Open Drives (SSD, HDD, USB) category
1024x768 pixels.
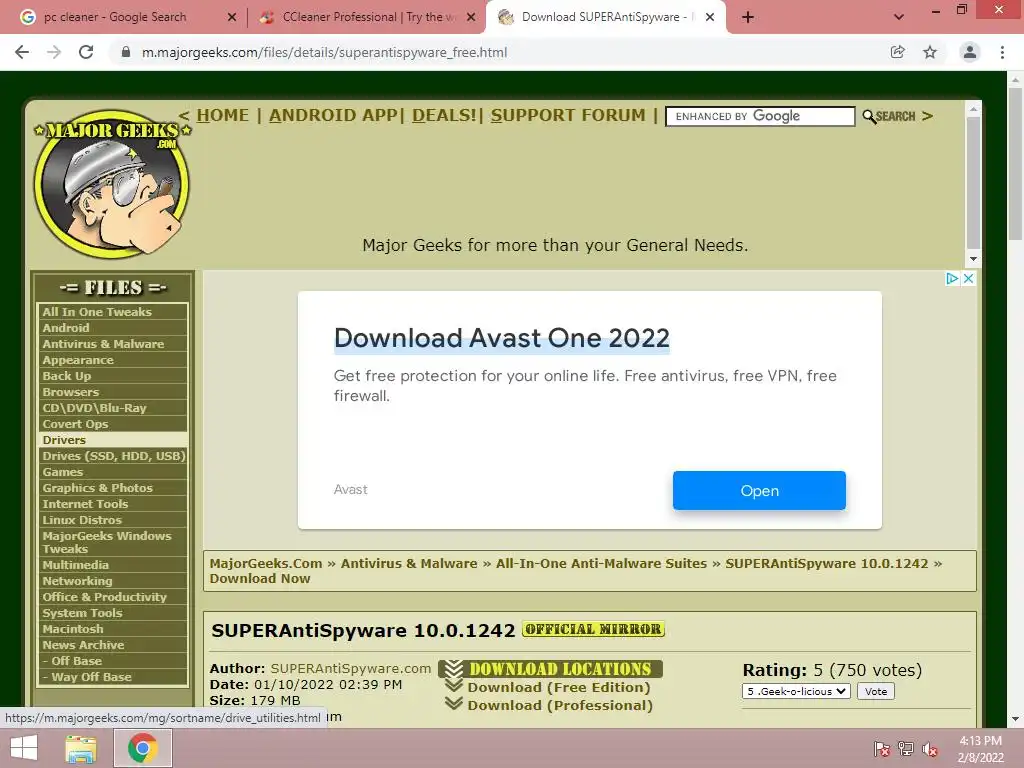coord(112,456)
